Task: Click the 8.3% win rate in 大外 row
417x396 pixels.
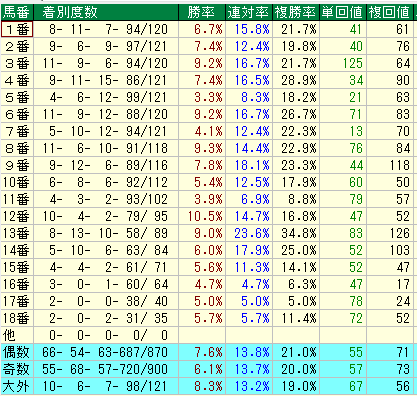Action: pyautogui.click(x=202, y=386)
